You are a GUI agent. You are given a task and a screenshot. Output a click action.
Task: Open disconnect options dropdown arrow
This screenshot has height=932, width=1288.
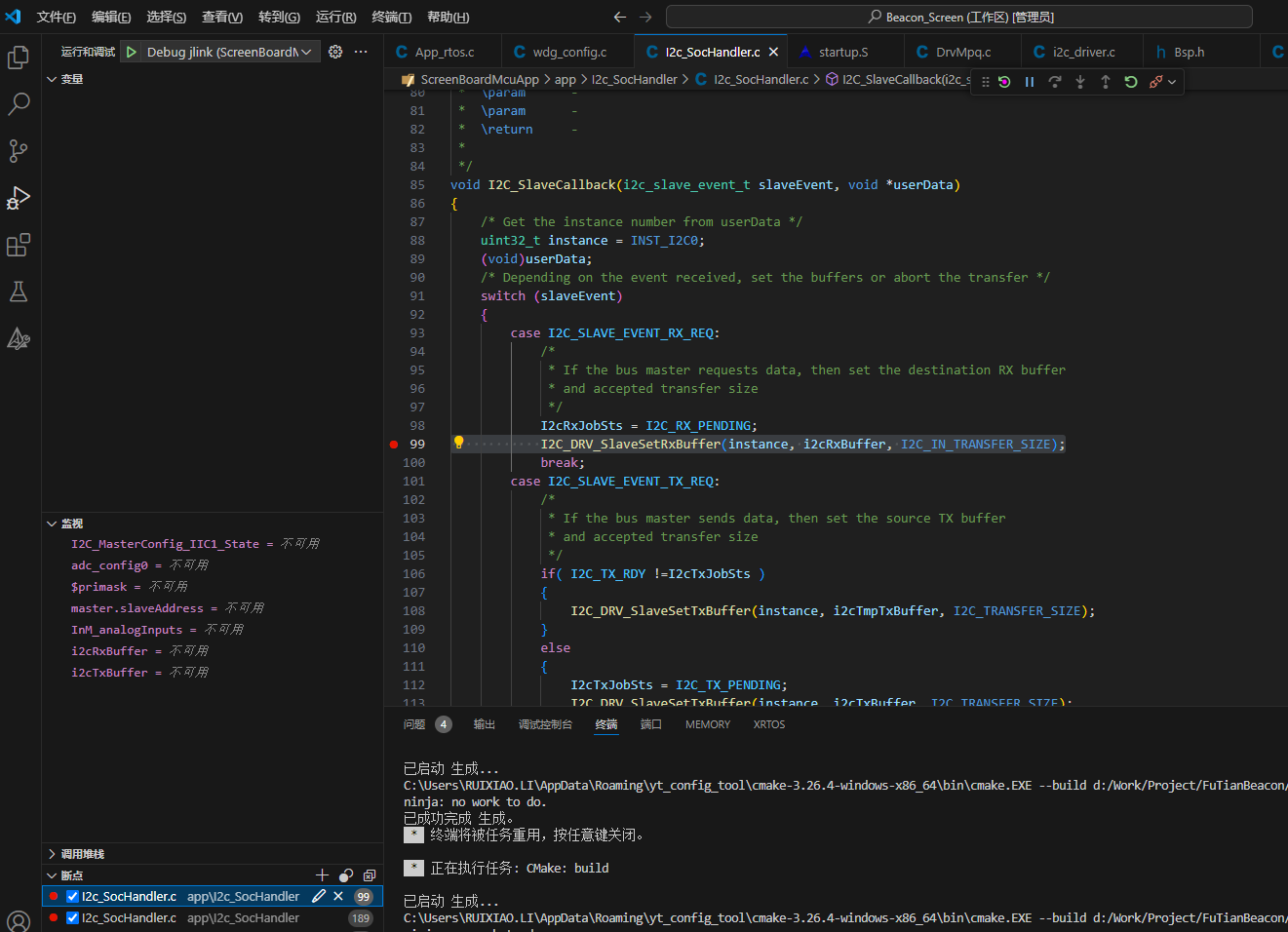pyautogui.click(x=1172, y=82)
